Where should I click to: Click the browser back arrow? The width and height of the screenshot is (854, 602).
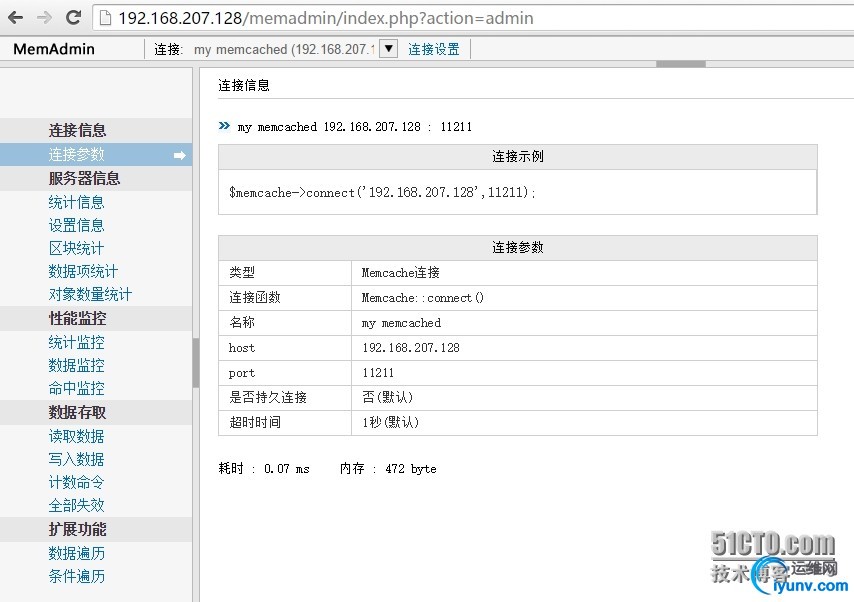(x=15, y=18)
